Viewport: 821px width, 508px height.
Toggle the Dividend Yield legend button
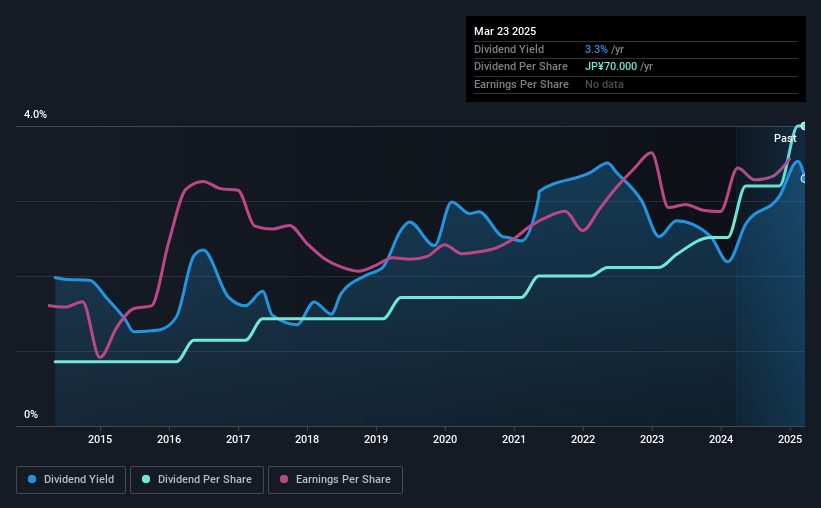pyautogui.click(x=71, y=480)
